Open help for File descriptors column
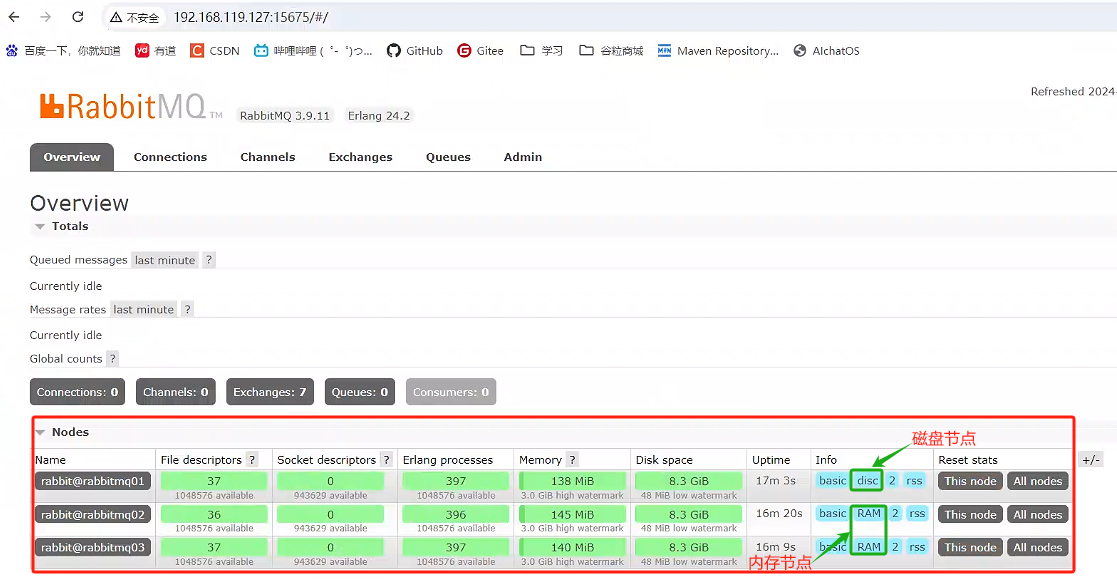The width and height of the screenshot is (1117, 581). 251,460
